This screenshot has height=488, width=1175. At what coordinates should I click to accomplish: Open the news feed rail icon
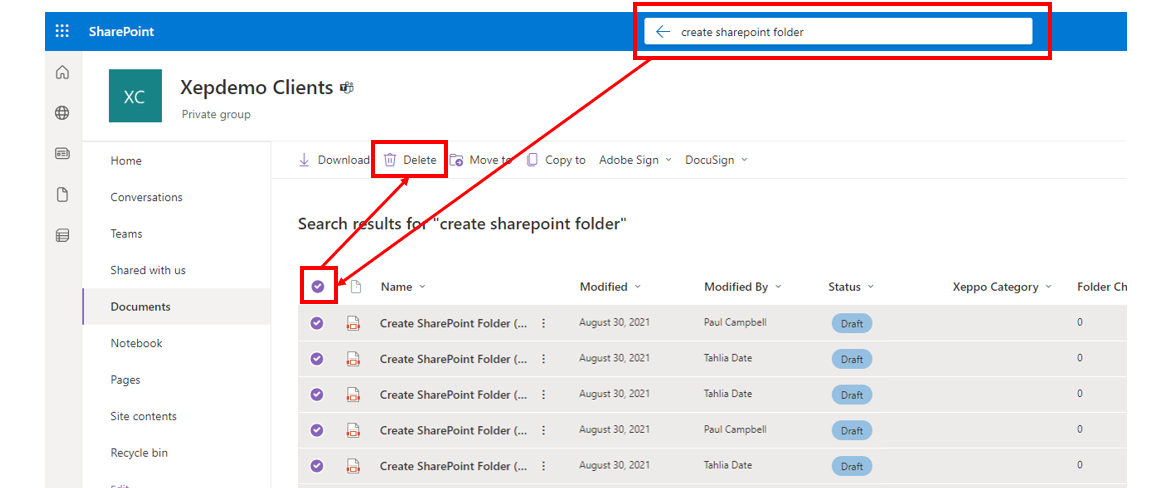(63, 154)
